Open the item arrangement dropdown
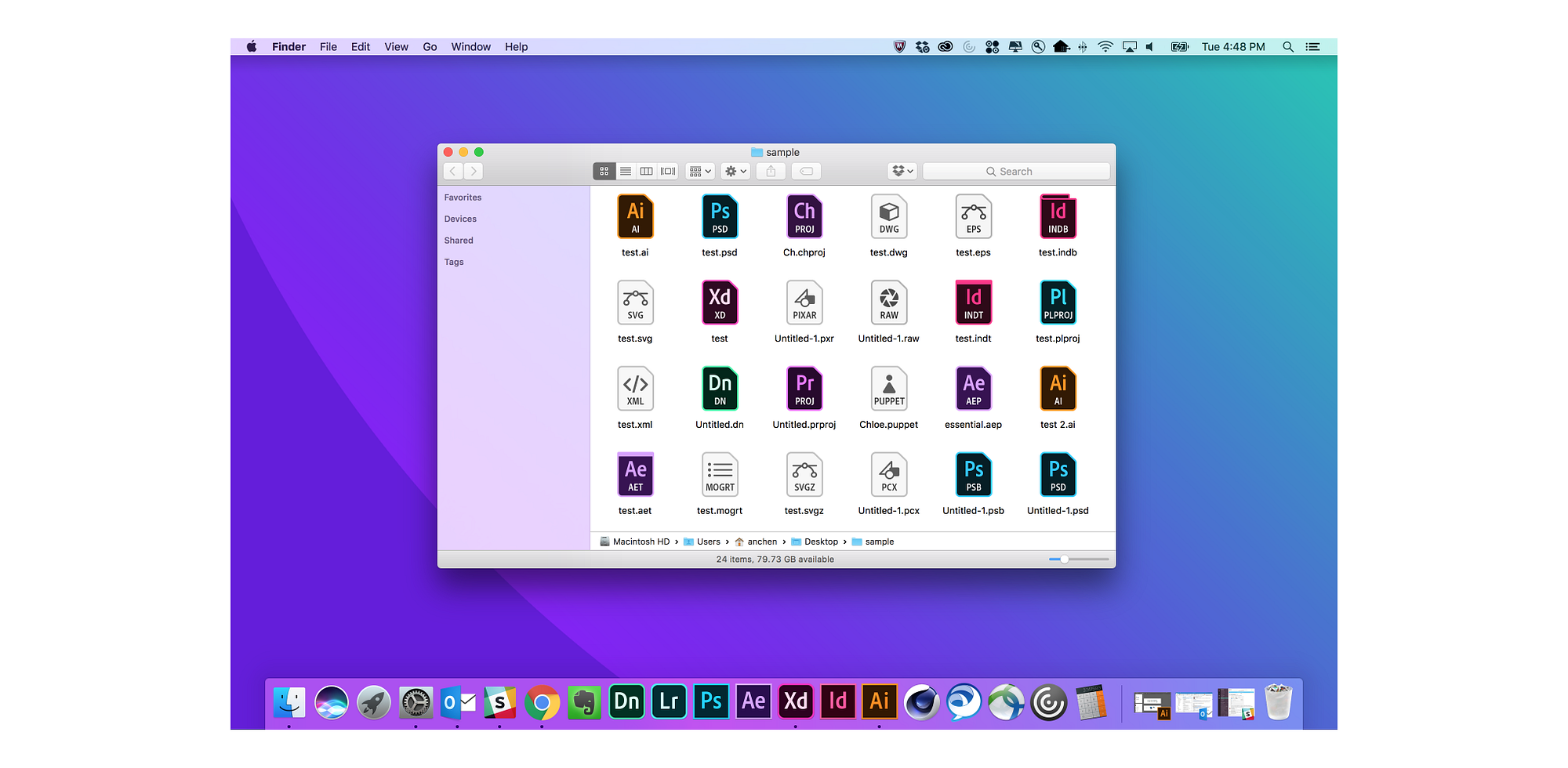The image size is (1568, 768). [x=700, y=171]
